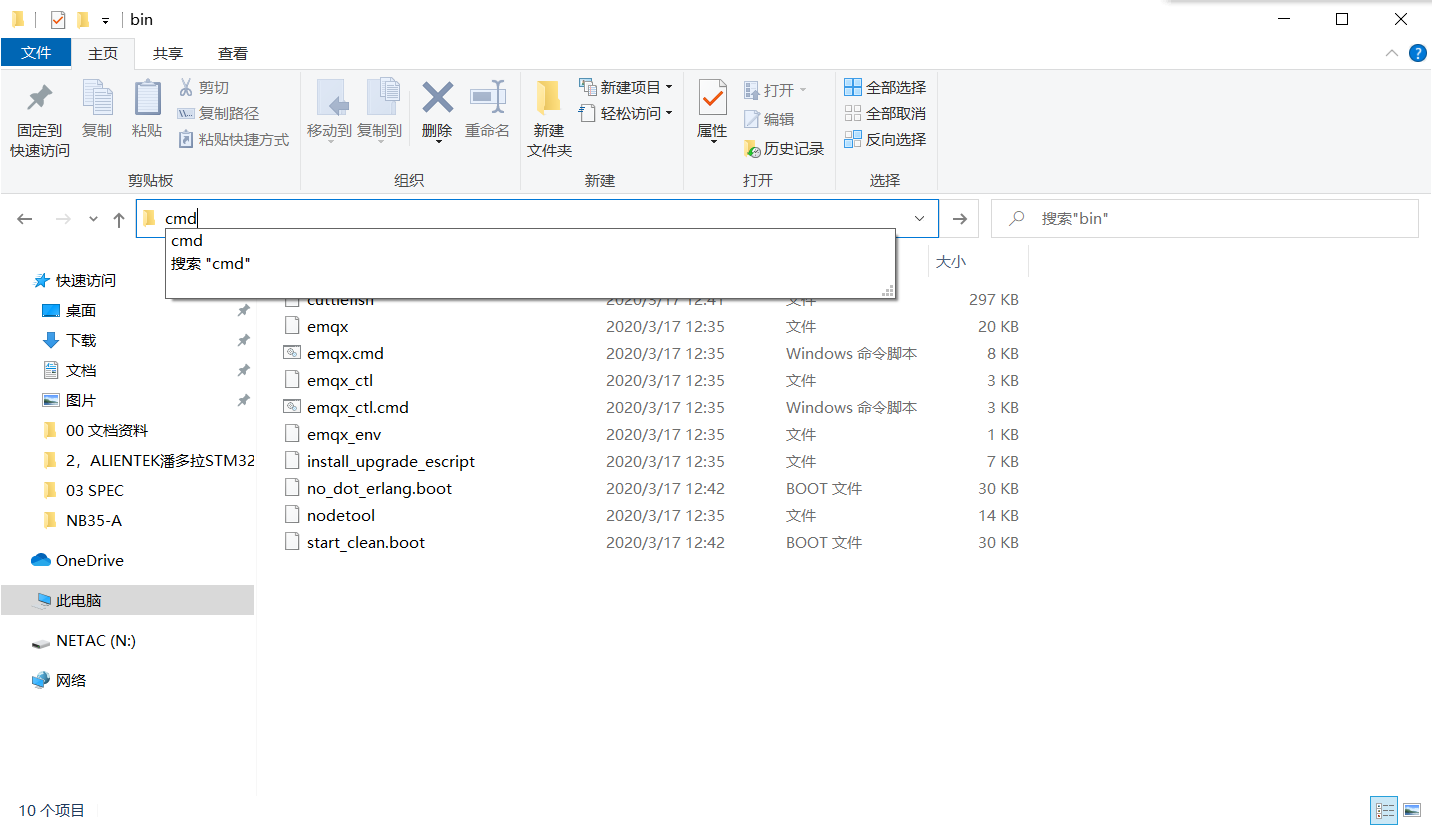Create a New folder (新建文件夹)

(x=549, y=119)
